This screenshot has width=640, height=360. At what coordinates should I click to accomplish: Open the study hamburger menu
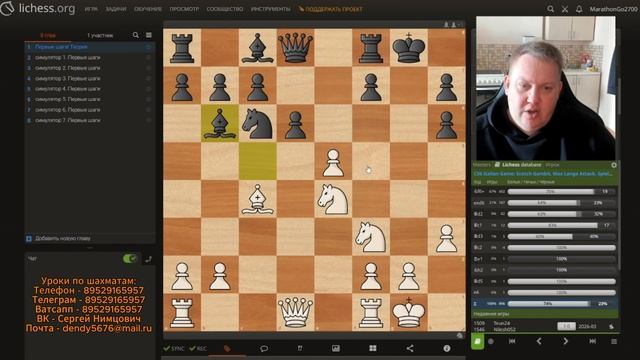click(149, 35)
